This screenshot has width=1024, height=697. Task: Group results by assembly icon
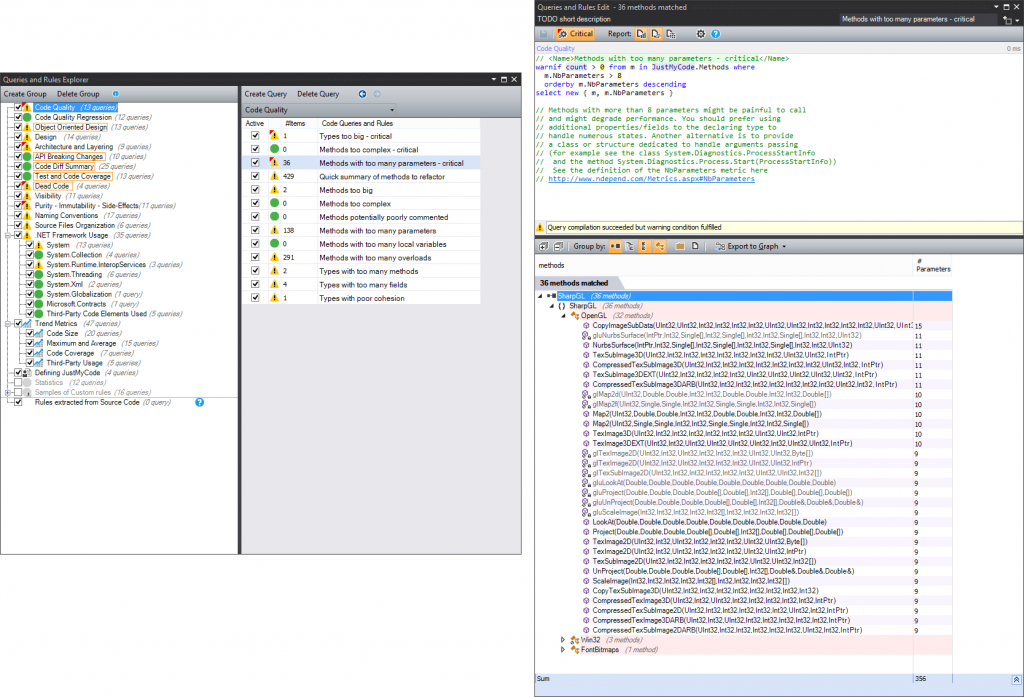pyautogui.click(x=615, y=246)
